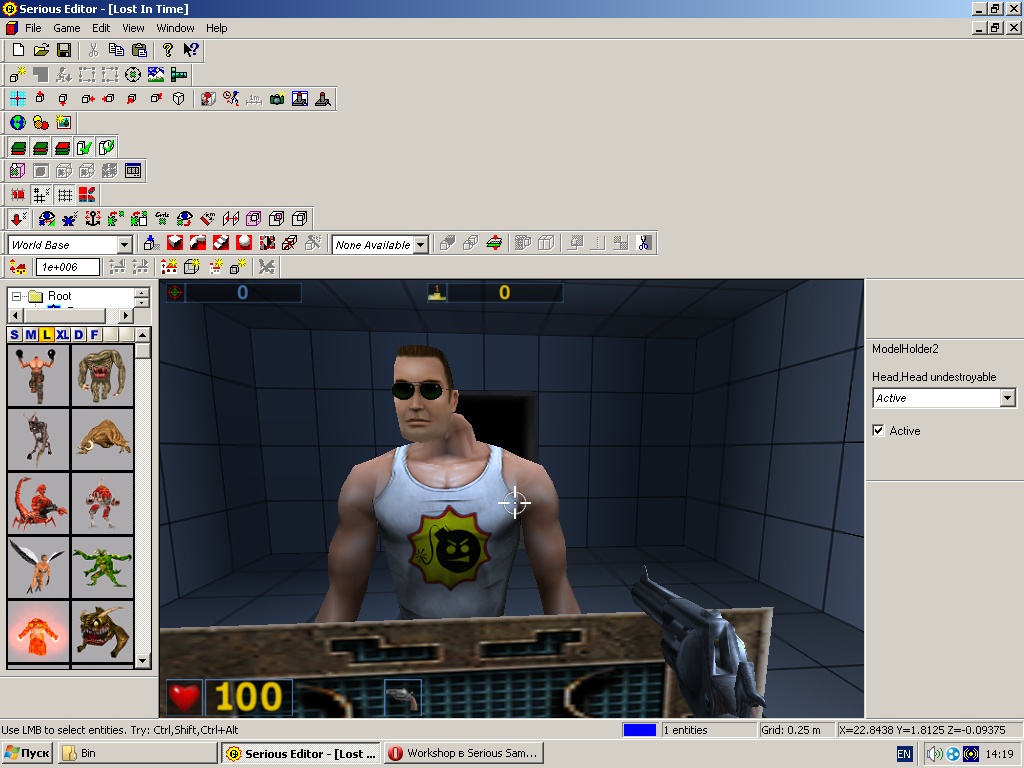Screen dimensions: 1024x768
Task: Toggle the cube with green checkmark button
Action: point(85,148)
